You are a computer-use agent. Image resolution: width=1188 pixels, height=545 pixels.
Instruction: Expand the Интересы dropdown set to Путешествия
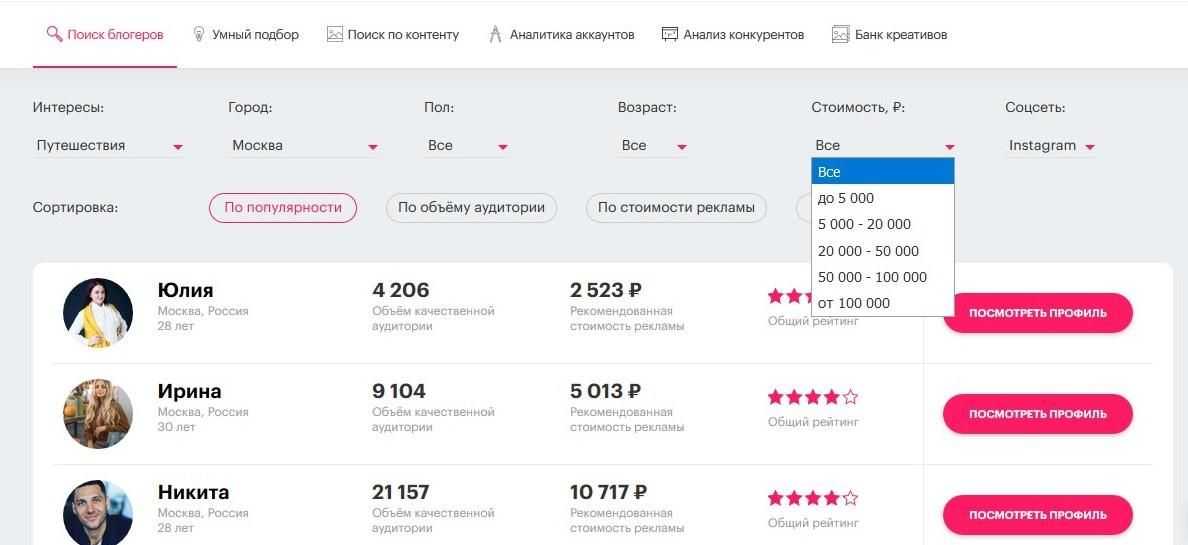click(109, 146)
